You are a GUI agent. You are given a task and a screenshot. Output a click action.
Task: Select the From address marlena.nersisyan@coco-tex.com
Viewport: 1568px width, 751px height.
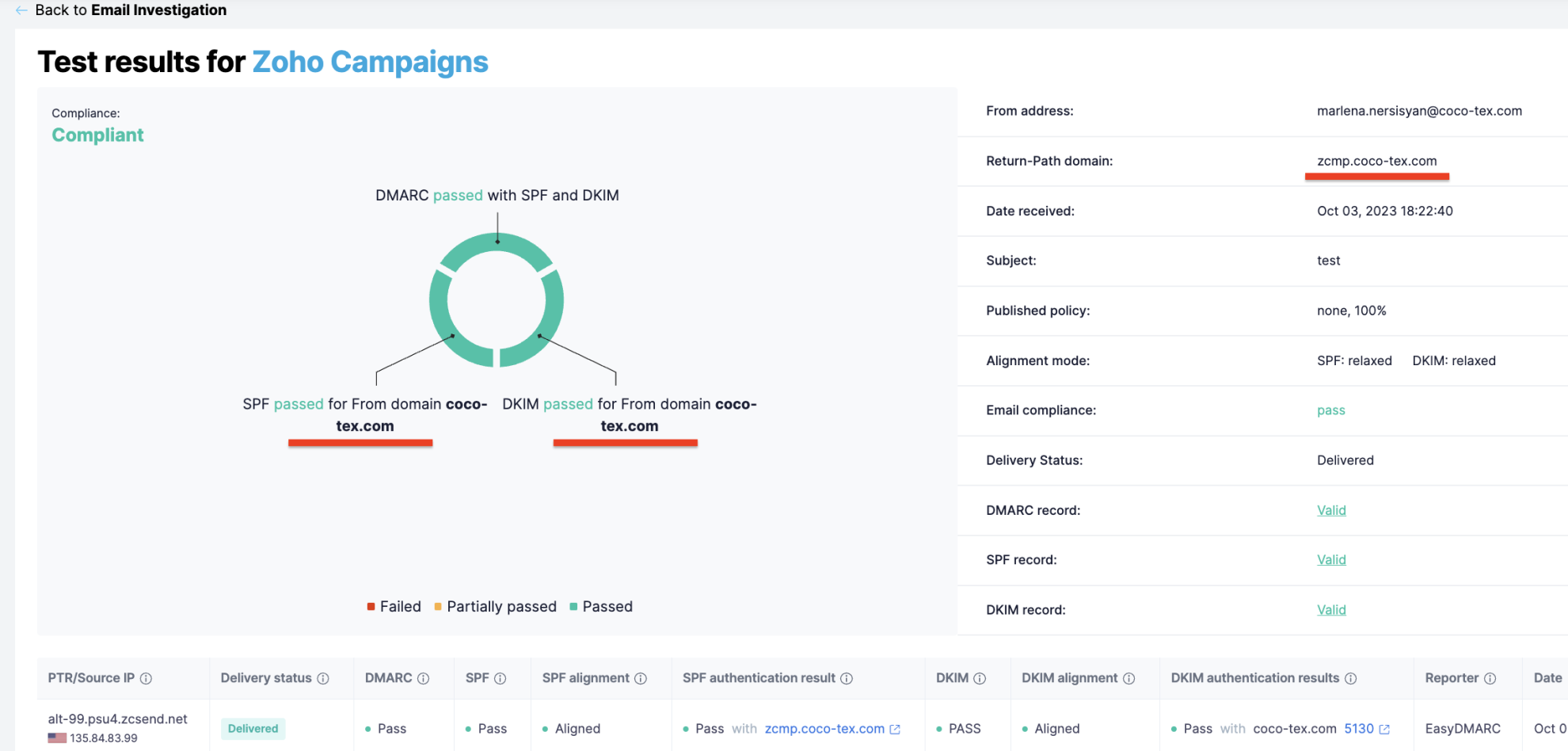click(1419, 111)
